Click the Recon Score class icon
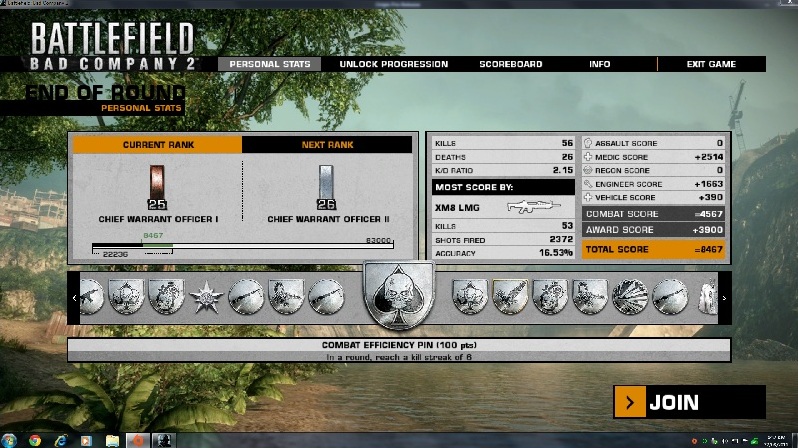 click(x=588, y=170)
